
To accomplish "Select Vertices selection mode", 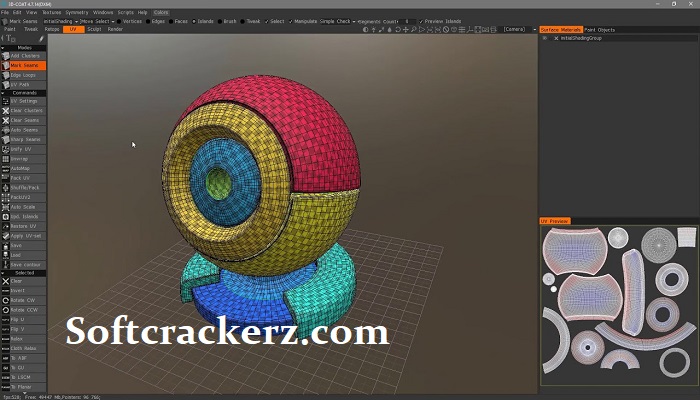I will [129, 21].
